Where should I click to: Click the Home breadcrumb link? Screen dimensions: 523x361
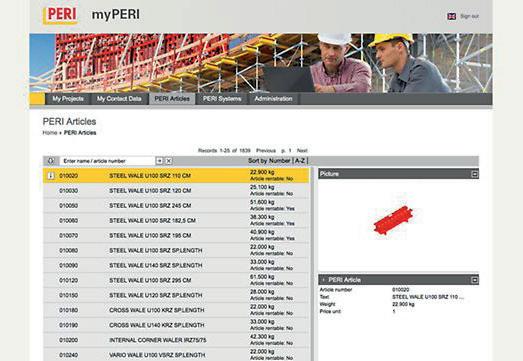pyautogui.click(x=50, y=133)
